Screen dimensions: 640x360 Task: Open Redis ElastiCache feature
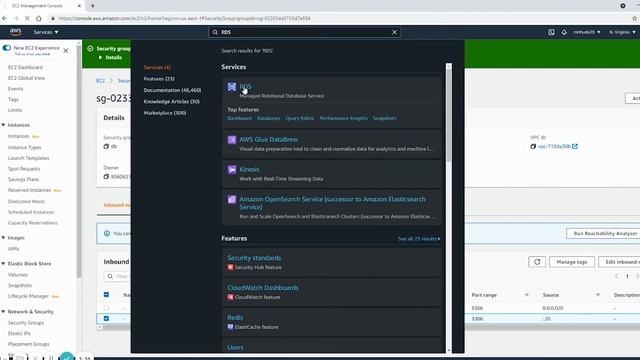(235, 318)
